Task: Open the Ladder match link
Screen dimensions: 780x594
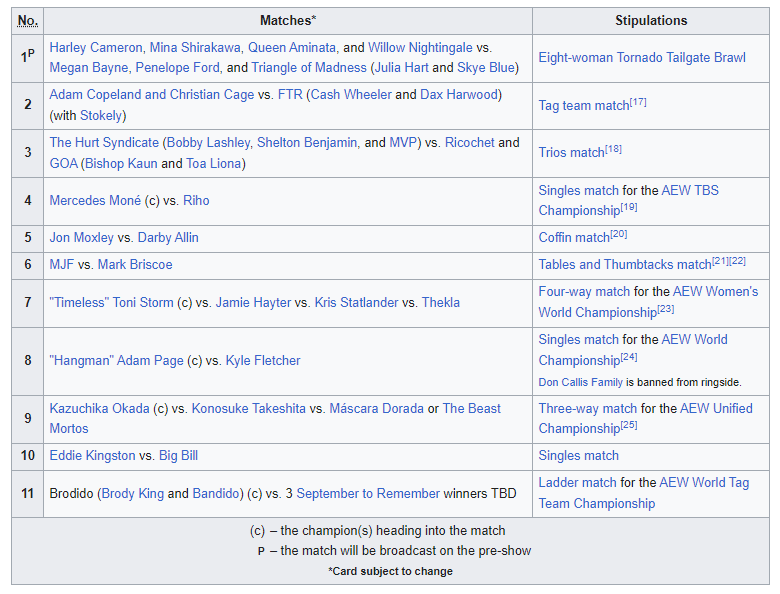Action: point(578,482)
